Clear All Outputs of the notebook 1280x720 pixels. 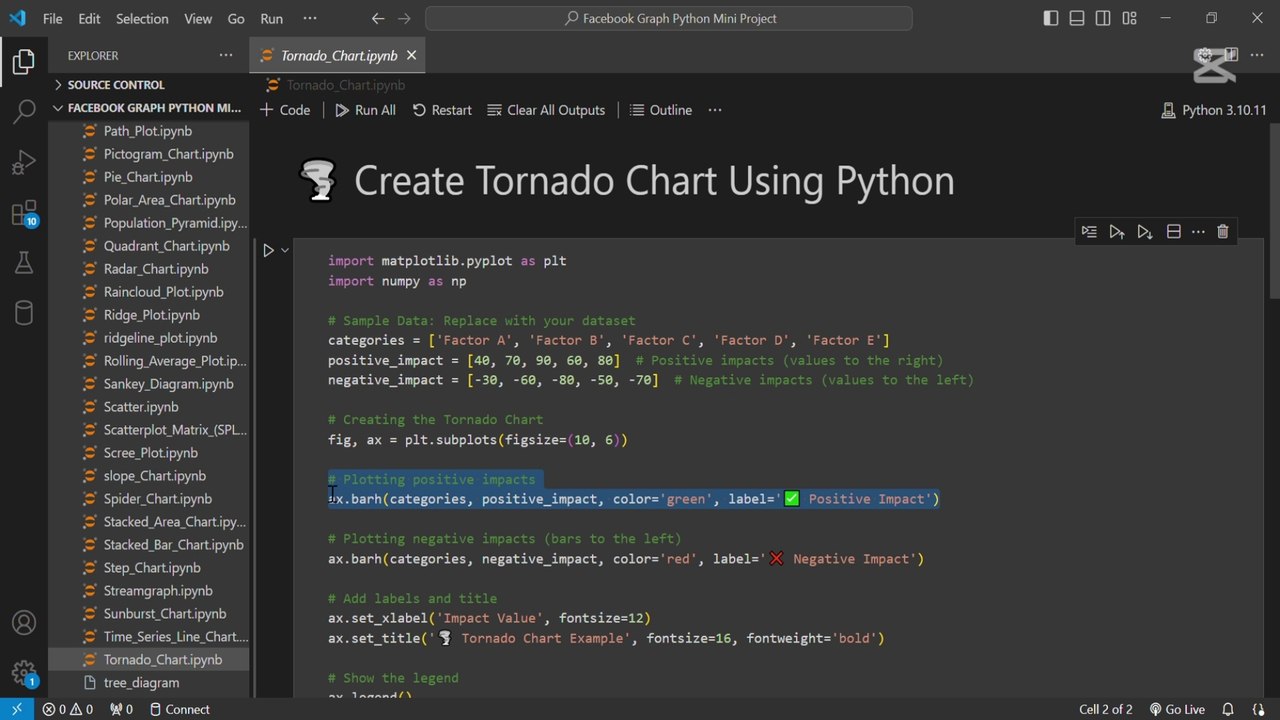(x=546, y=110)
